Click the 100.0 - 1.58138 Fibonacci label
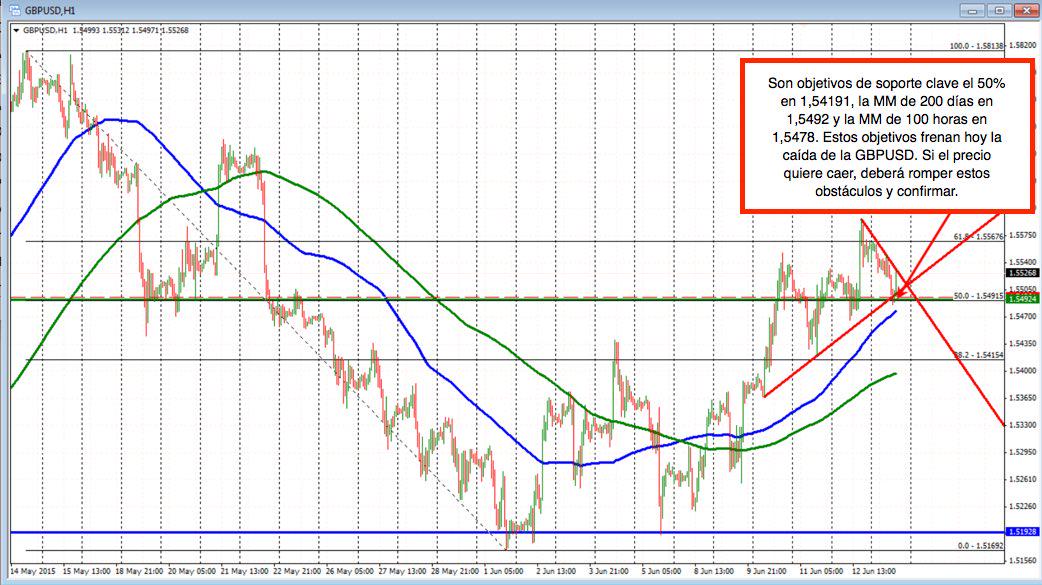The height and width of the screenshot is (585, 1042). coord(976,46)
